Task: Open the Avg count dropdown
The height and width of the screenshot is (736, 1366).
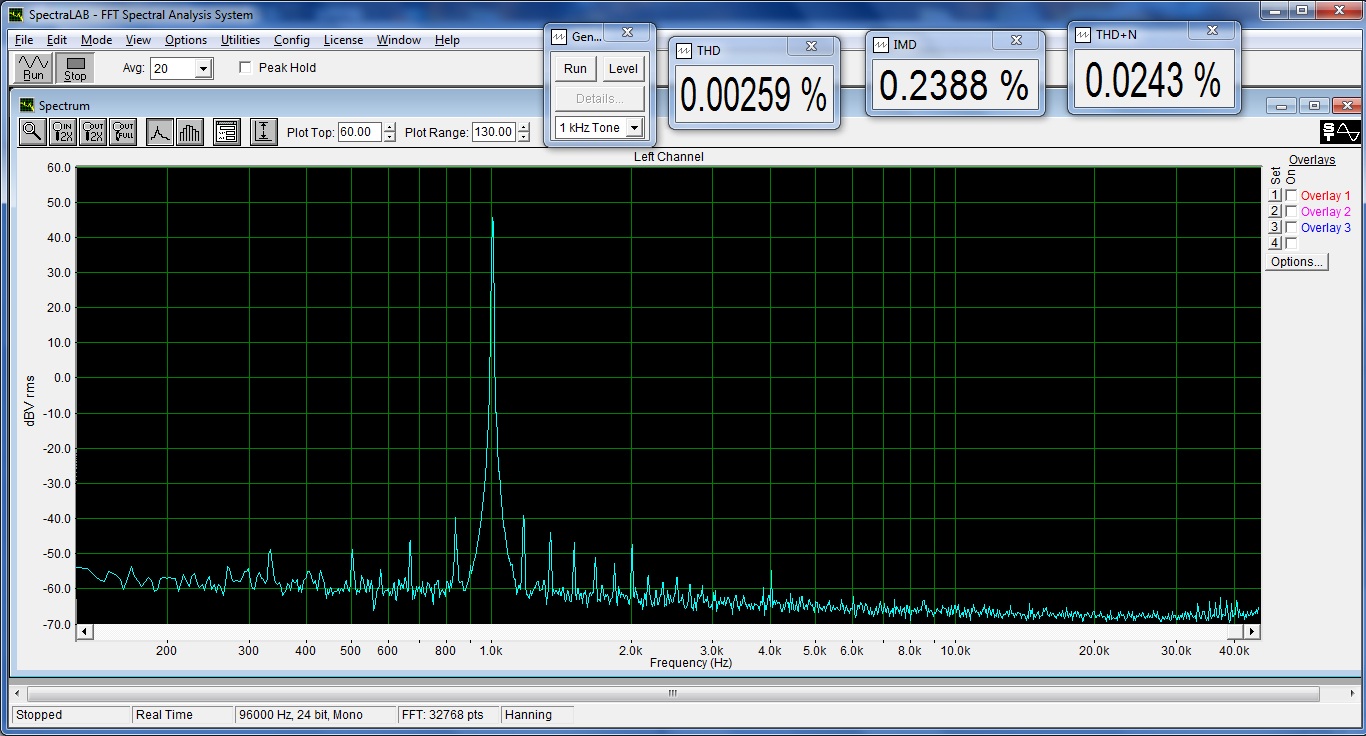Action: (203, 69)
